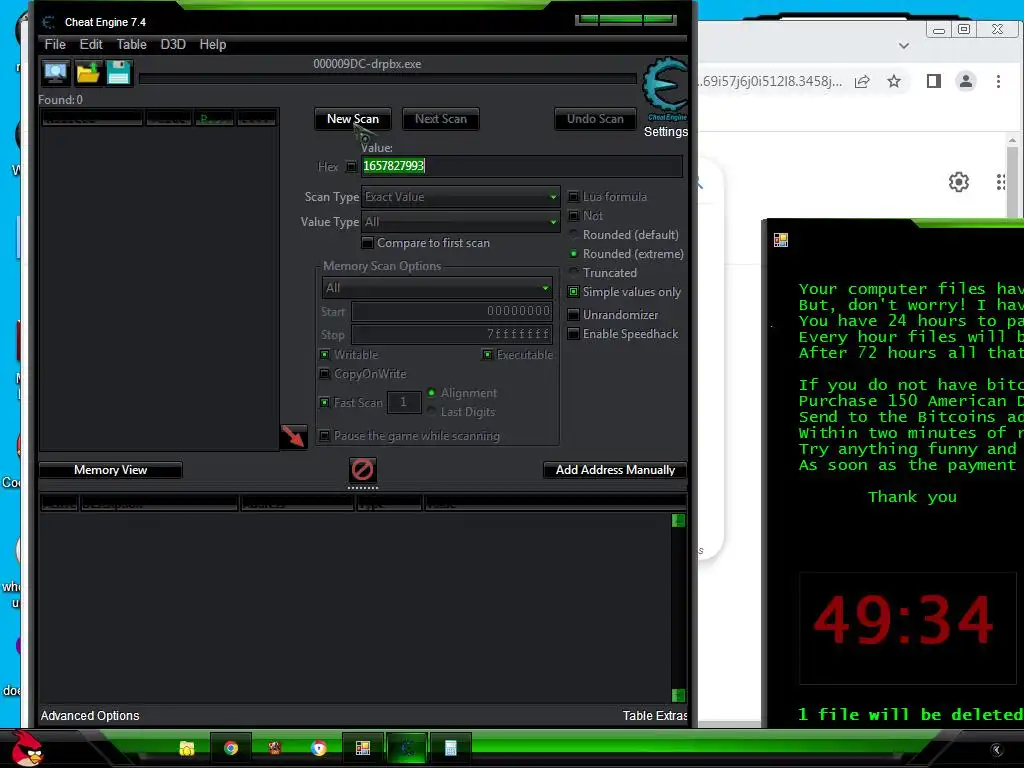
Task: Click the scan progress bar
Action: (x=387, y=79)
